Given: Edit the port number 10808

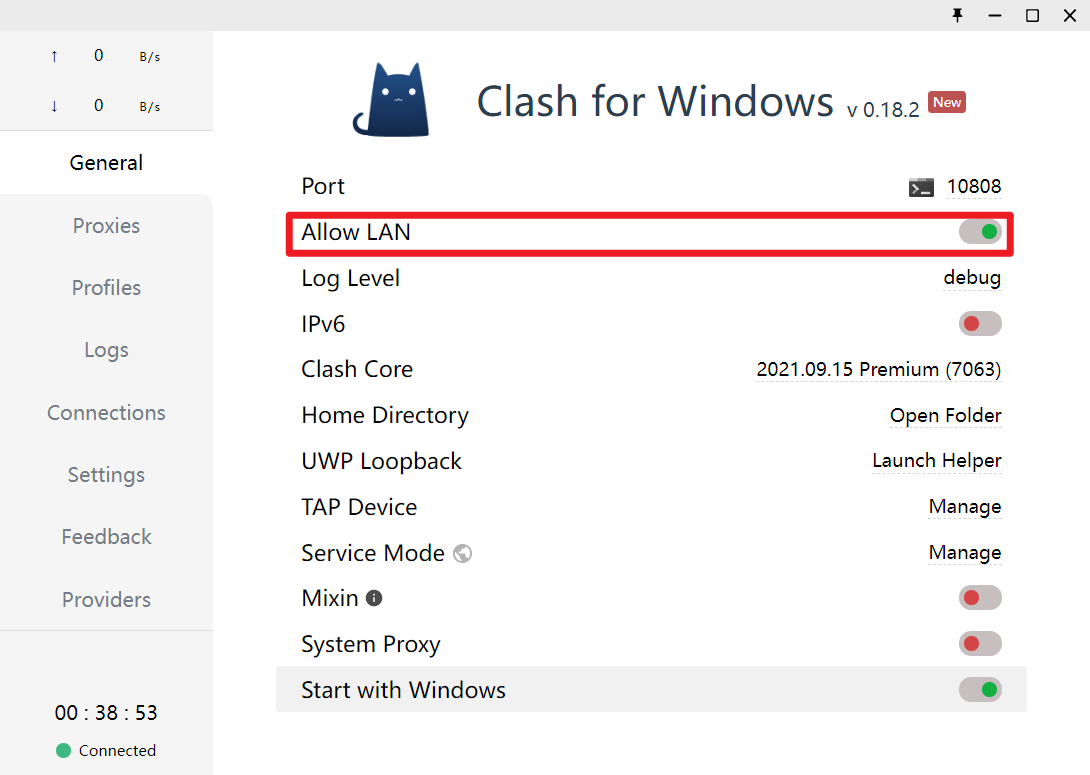Looking at the screenshot, I should pos(974,186).
